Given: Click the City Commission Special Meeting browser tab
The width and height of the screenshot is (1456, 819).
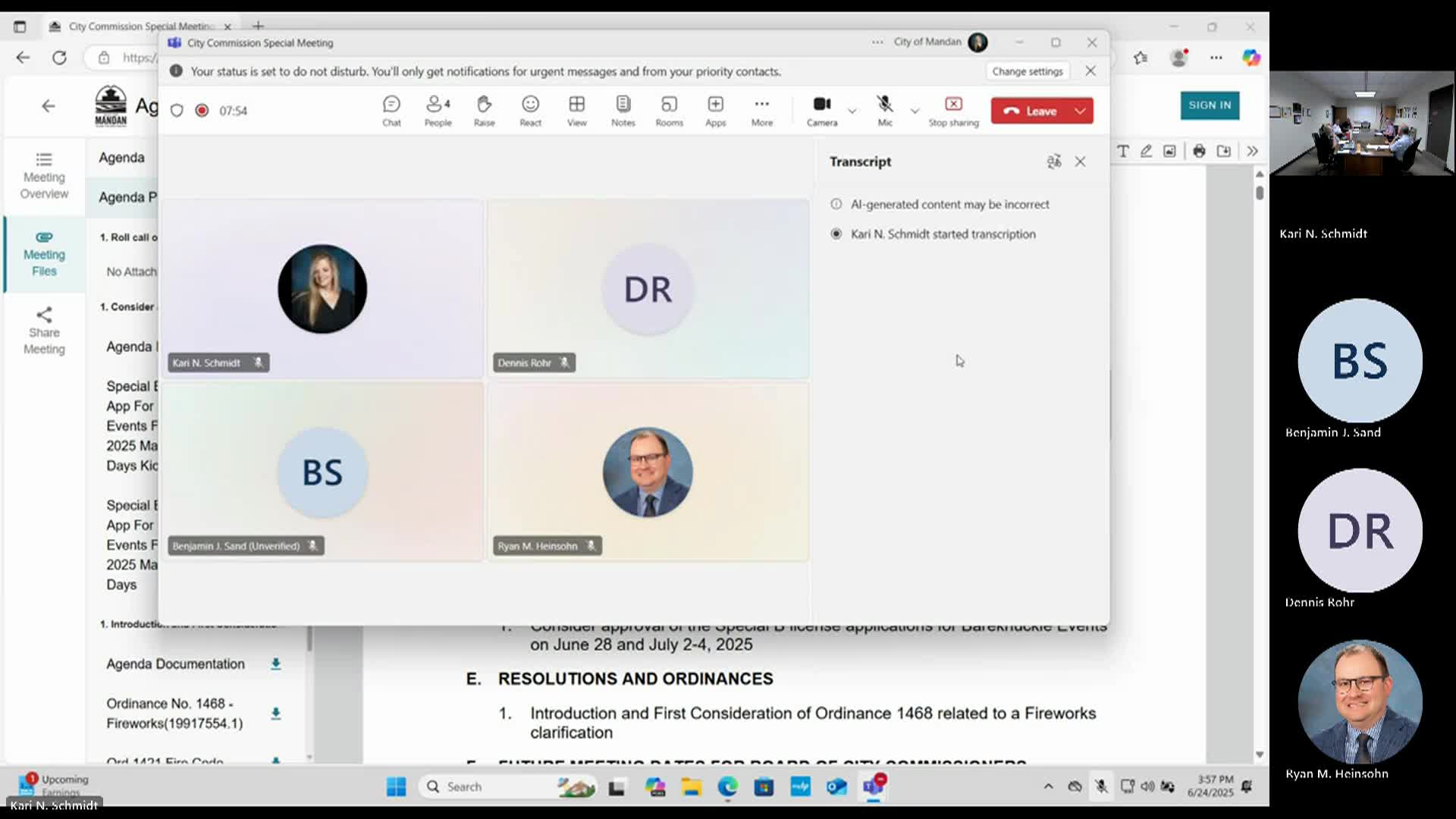Looking at the screenshot, I should point(140,27).
